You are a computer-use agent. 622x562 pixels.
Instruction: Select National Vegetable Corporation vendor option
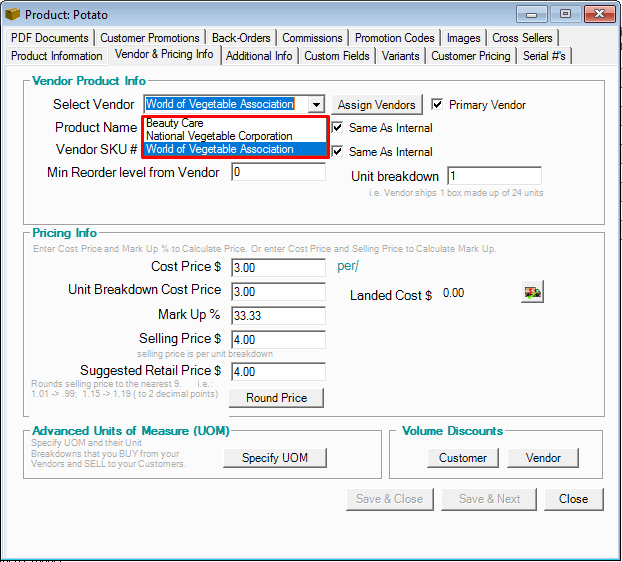tap(219, 136)
